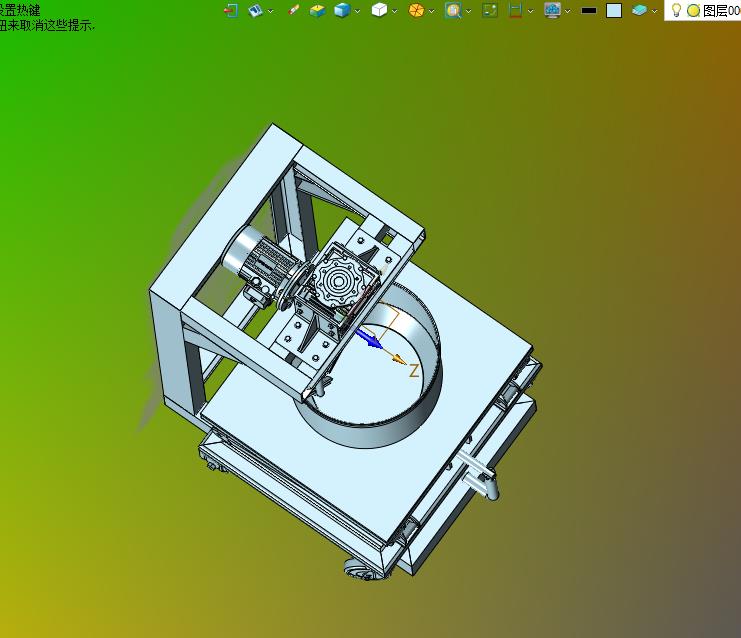Screen dimensions: 741x638
Task: Expand the white cube style dropdown arrow
Action: tap(395, 11)
